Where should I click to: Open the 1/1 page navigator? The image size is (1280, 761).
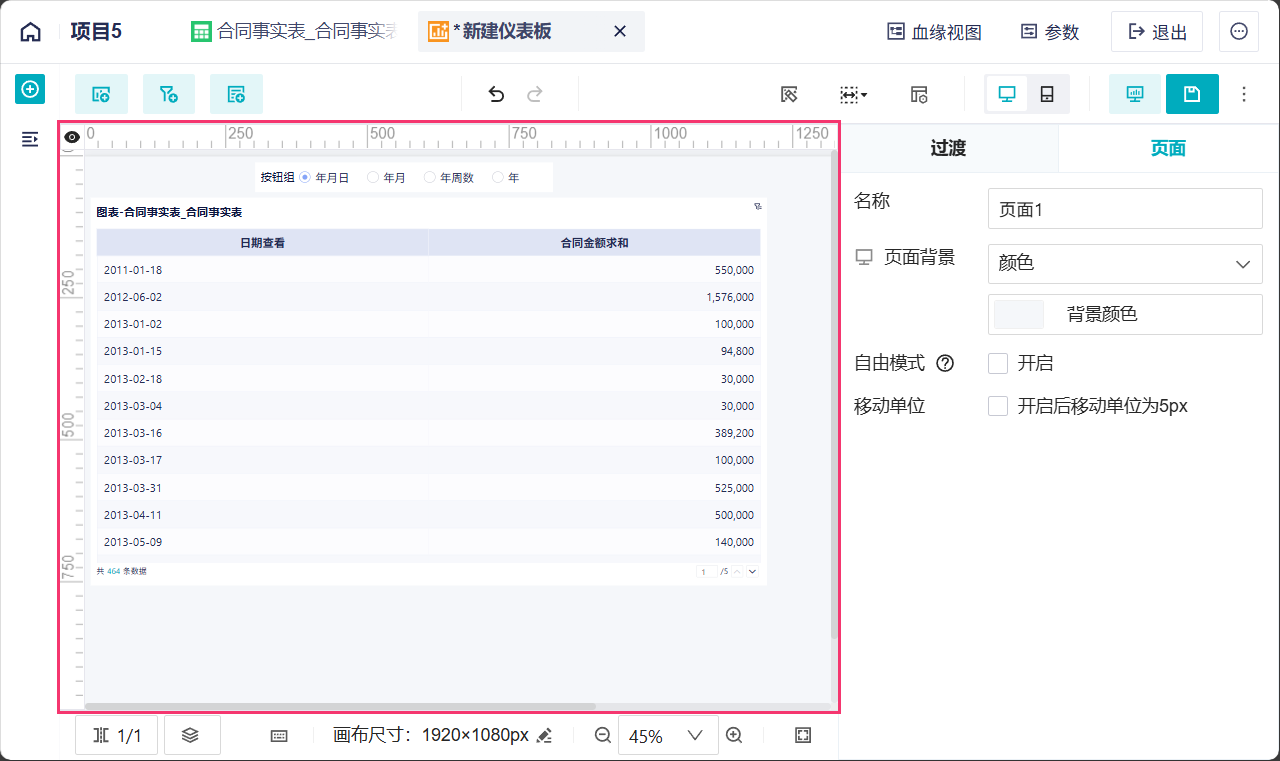[116, 735]
